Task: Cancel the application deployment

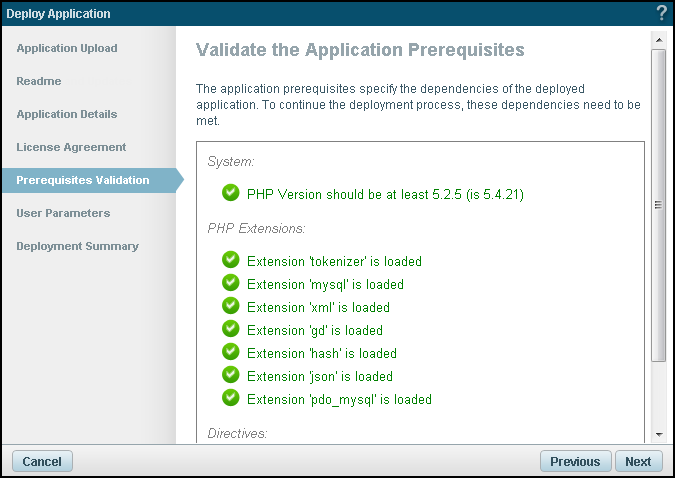Action: [42, 462]
